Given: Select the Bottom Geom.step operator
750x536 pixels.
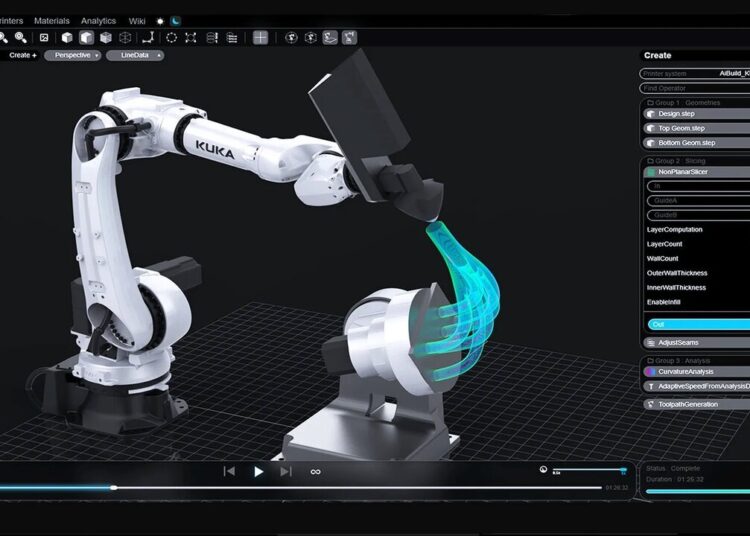Looking at the screenshot, I should click(x=696, y=143).
